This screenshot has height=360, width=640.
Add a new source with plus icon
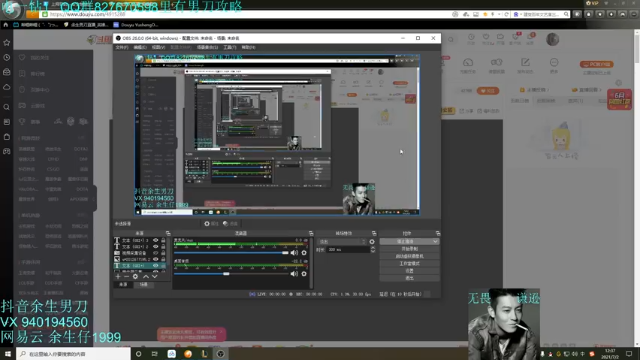click(118, 276)
